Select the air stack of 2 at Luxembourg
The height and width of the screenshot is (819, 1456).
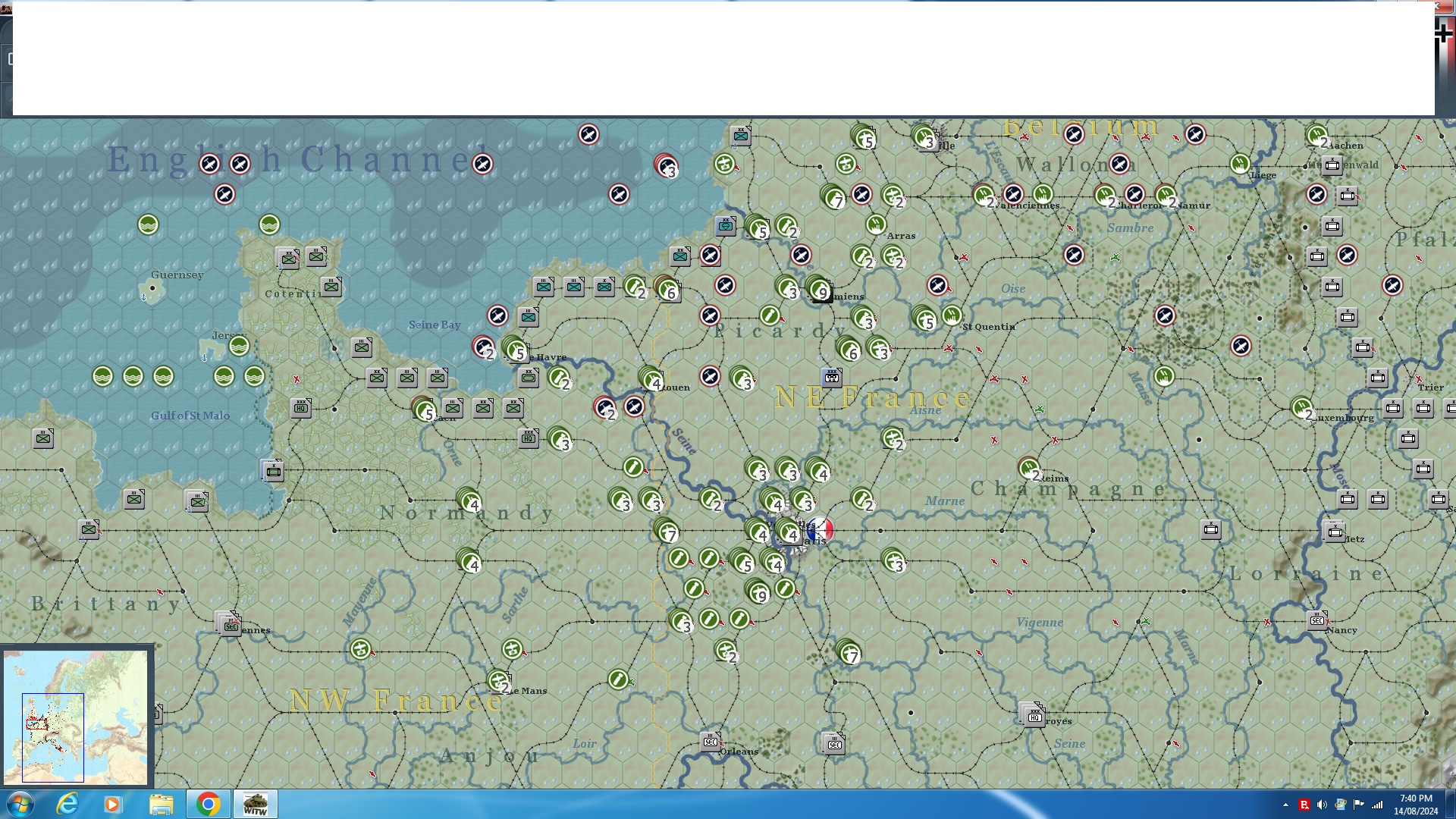[x=1303, y=409]
